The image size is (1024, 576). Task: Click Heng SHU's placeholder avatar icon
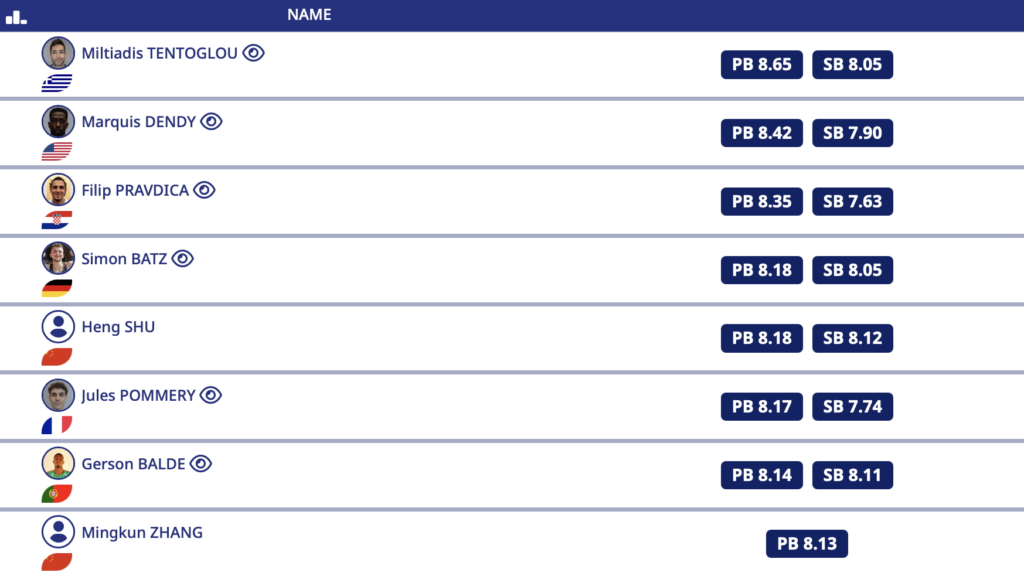point(58,327)
